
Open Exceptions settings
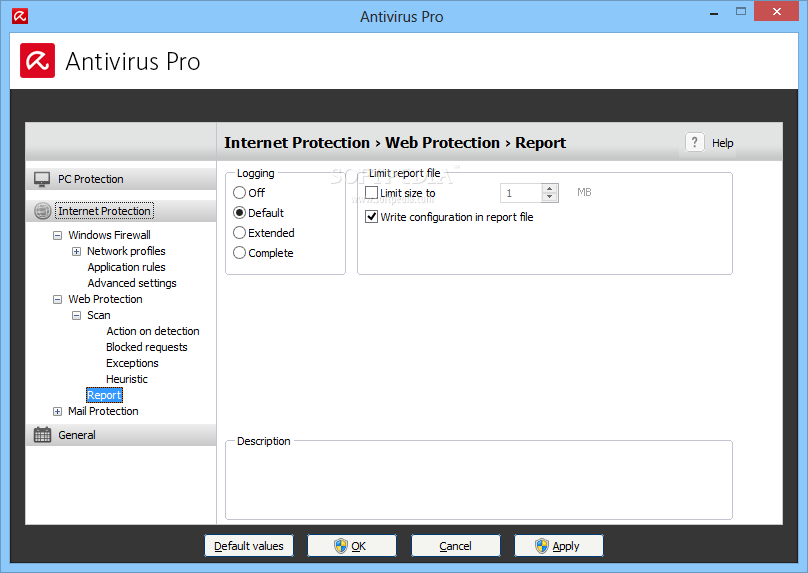(x=132, y=363)
